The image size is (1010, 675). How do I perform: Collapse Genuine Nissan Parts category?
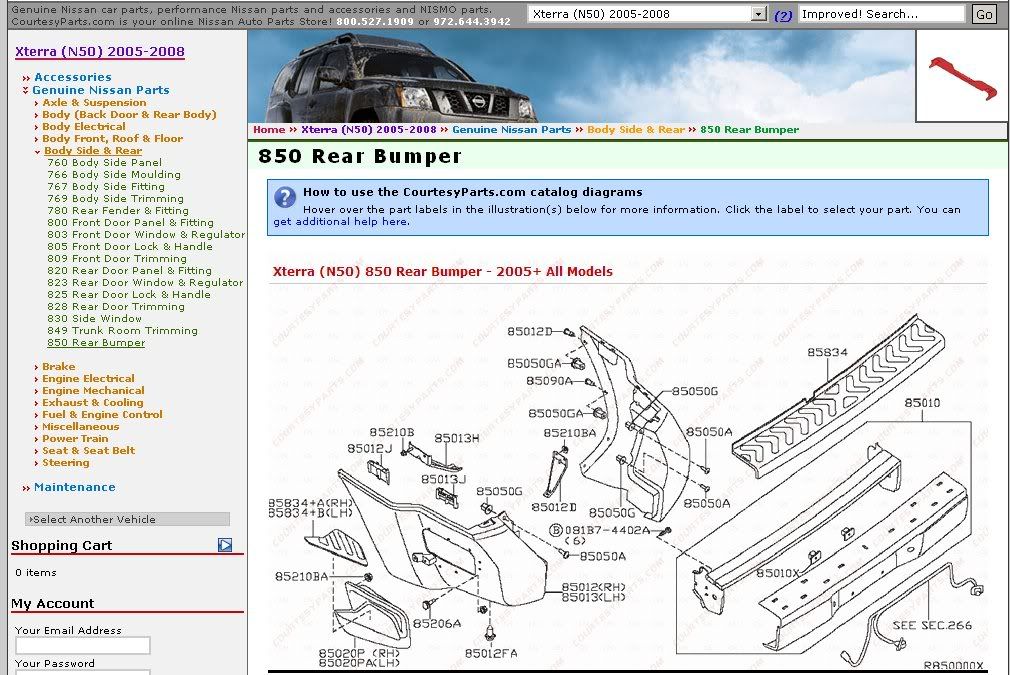(x=100, y=90)
